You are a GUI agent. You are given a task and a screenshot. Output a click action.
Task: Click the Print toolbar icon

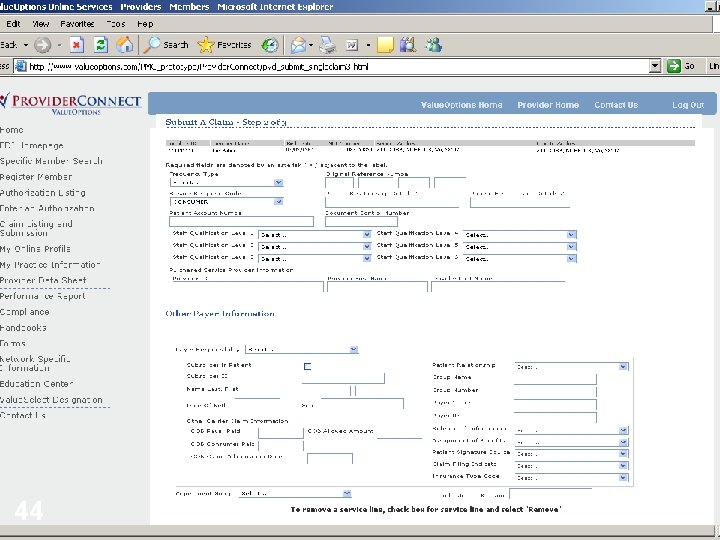[x=327, y=45]
